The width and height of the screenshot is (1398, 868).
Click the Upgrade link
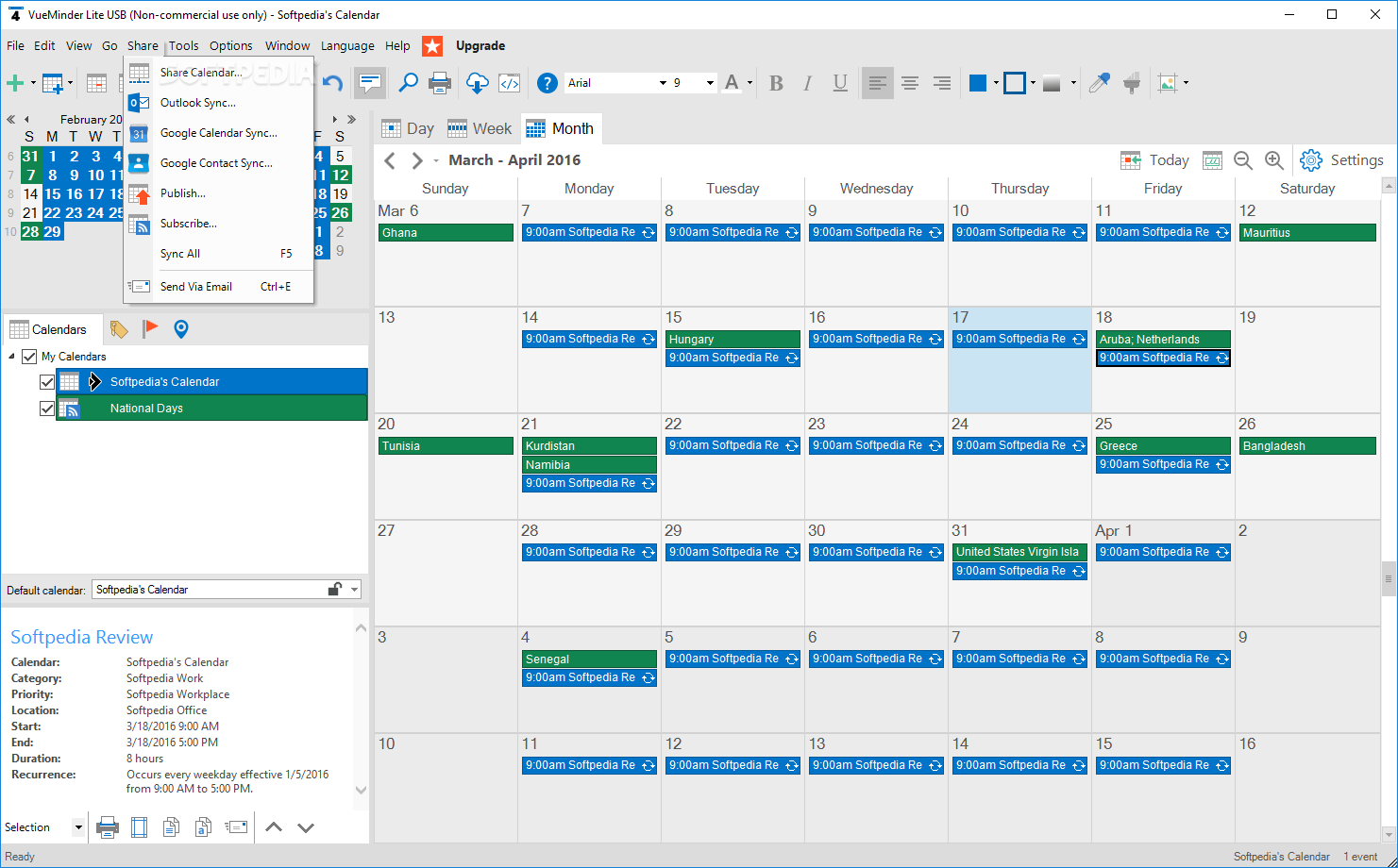(480, 45)
